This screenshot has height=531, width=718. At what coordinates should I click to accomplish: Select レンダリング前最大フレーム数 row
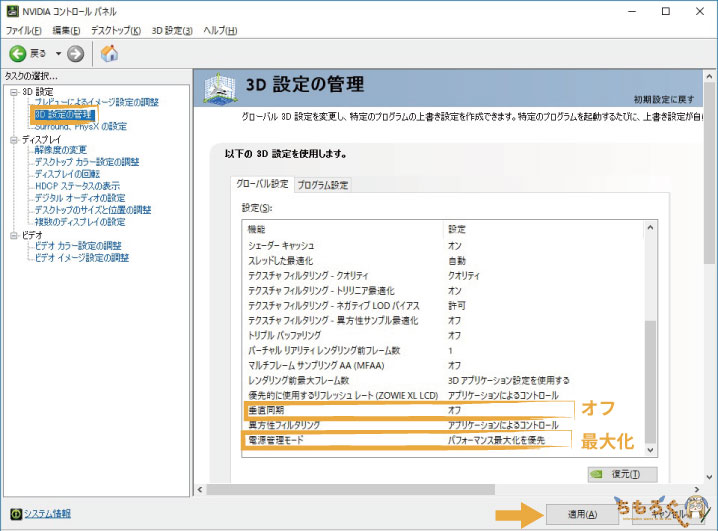[x=443, y=380]
